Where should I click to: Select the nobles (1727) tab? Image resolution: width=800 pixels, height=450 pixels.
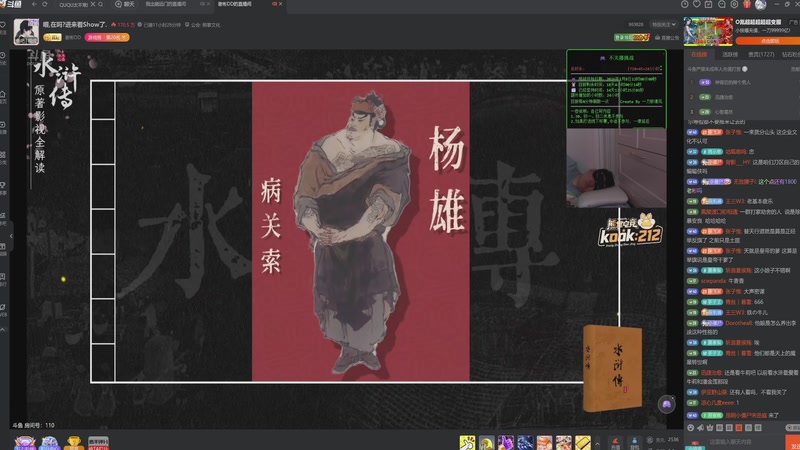[761, 55]
